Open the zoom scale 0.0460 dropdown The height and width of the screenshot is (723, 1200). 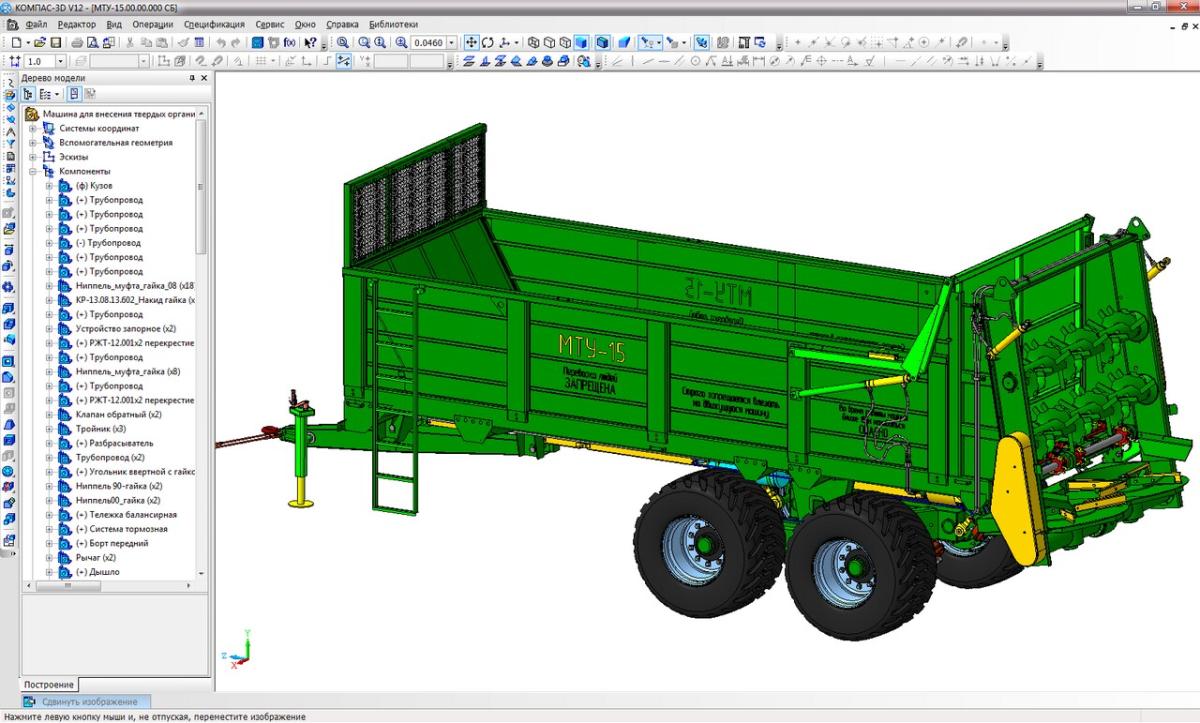tap(451, 43)
